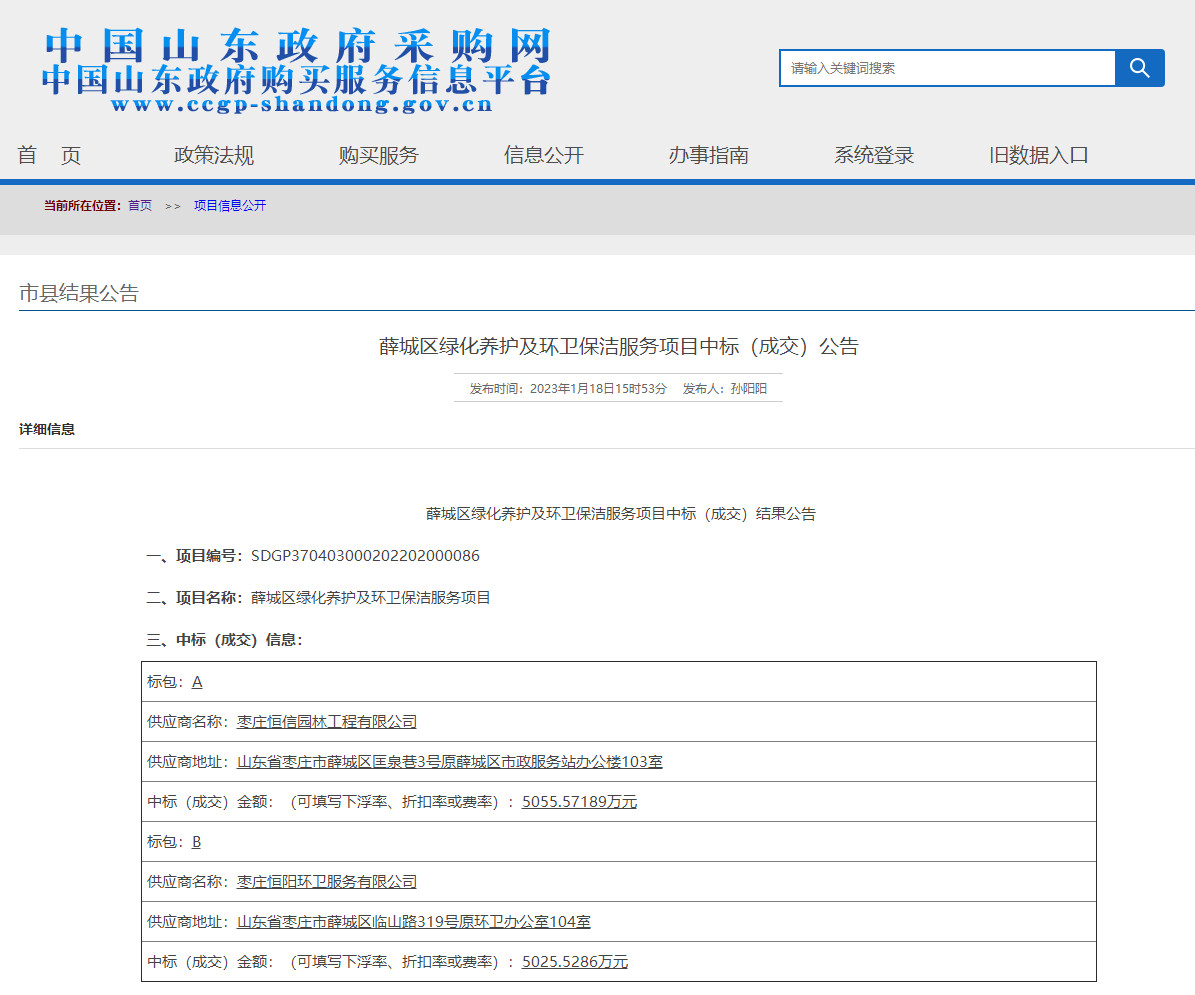The height and width of the screenshot is (995, 1195).
Task: Select supplier name 枣庄恒阳环卫服务有限公司
Action: point(327,881)
